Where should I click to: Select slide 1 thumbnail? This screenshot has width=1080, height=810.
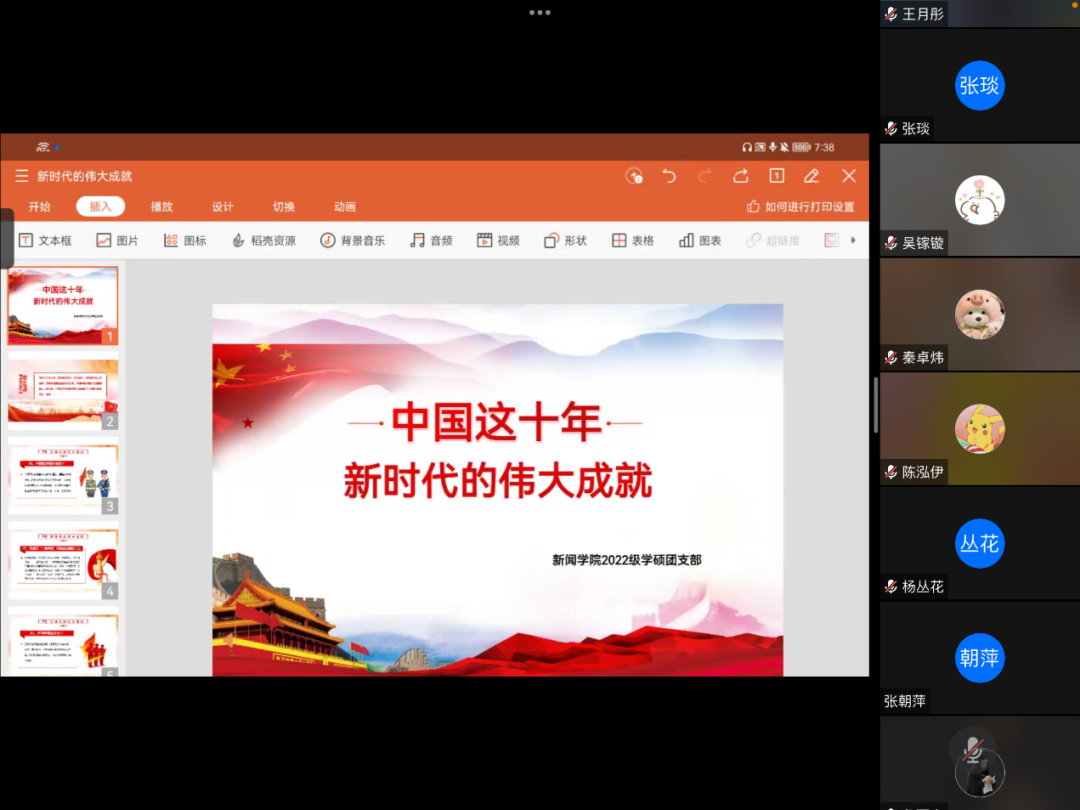[x=63, y=306]
